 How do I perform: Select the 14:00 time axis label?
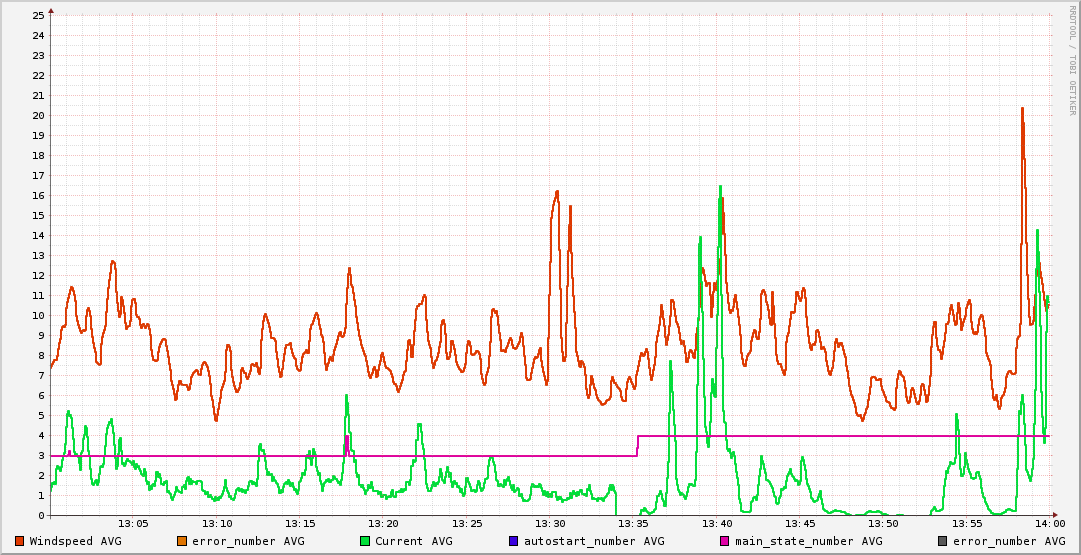pos(1049,524)
